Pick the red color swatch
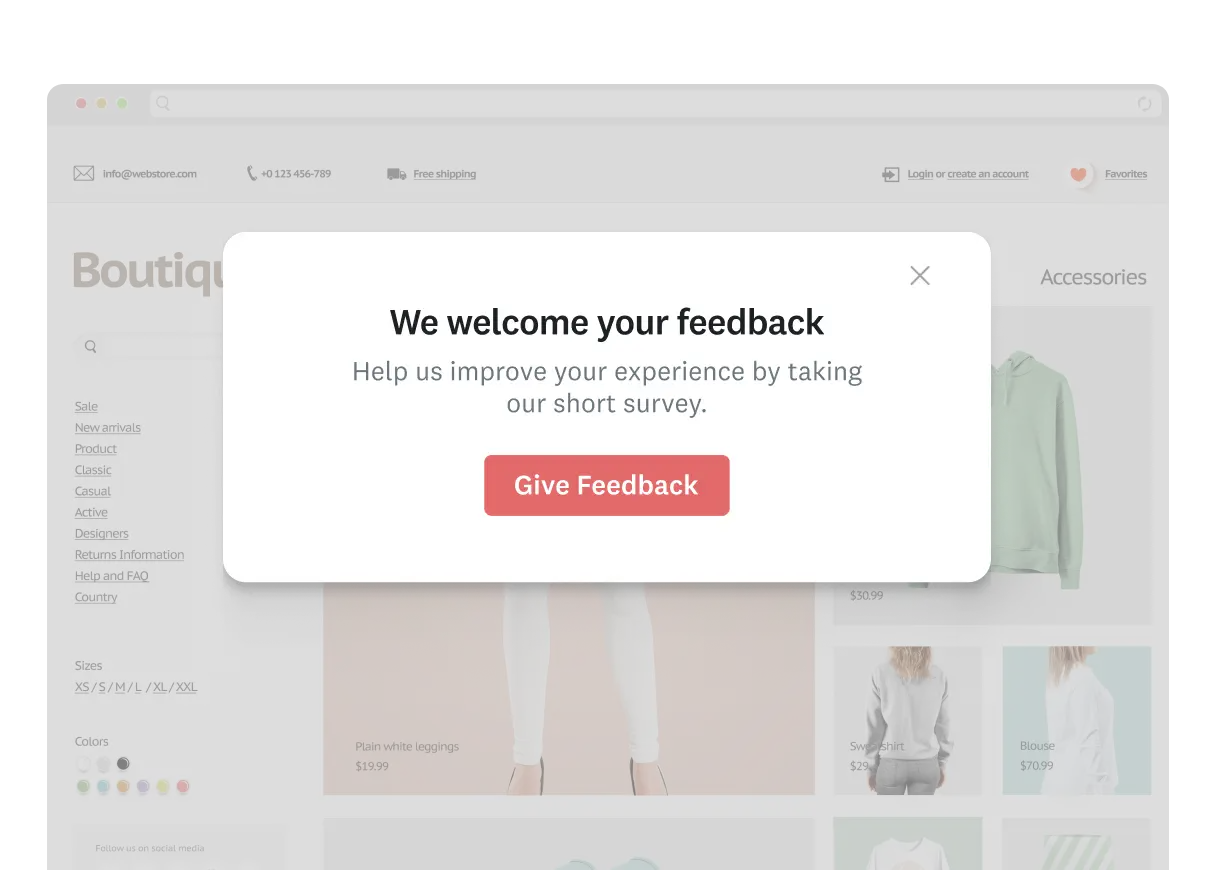The width and height of the screenshot is (1216, 870). (x=183, y=787)
